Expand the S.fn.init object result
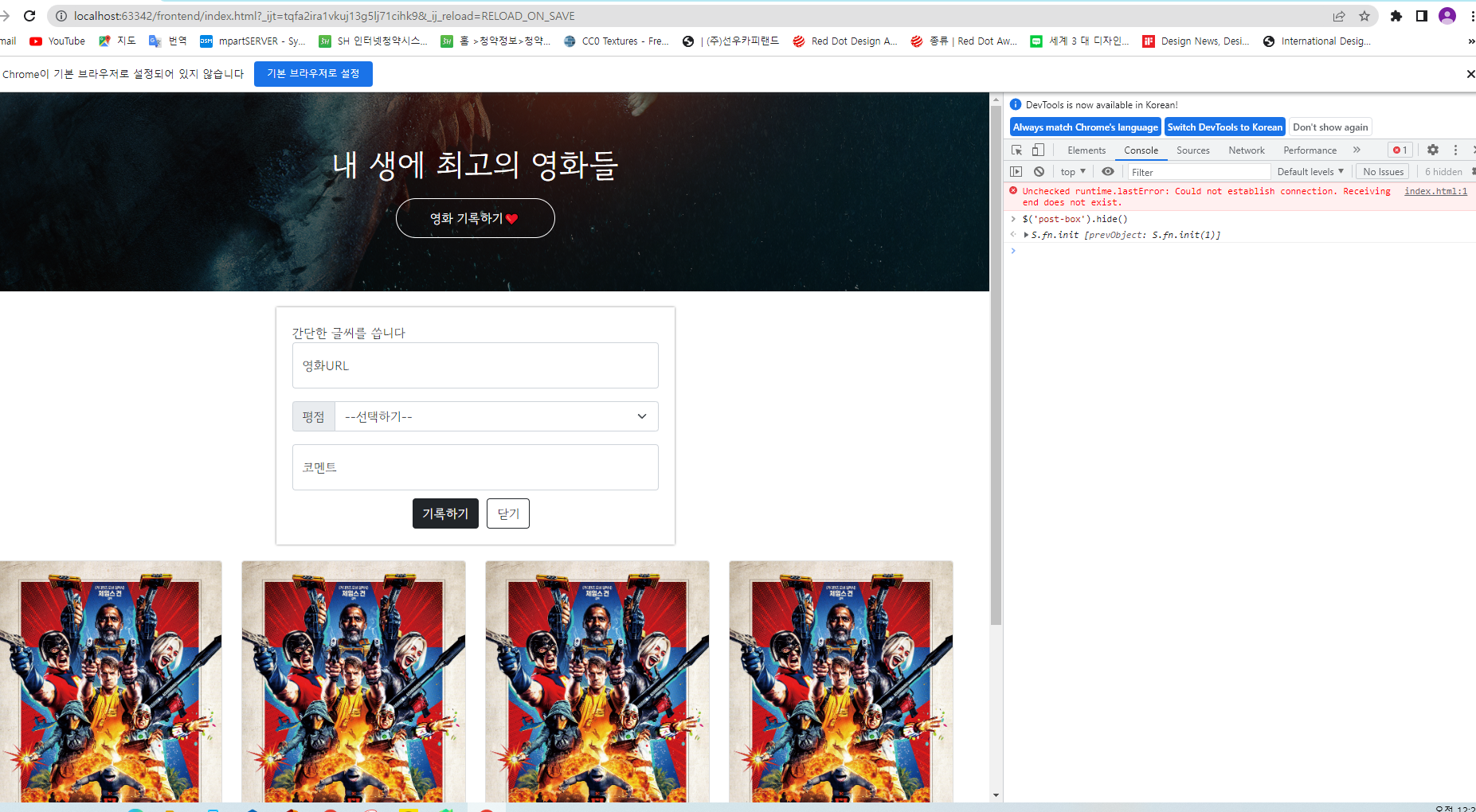1476x812 pixels. pyautogui.click(x=1026, y=235)
